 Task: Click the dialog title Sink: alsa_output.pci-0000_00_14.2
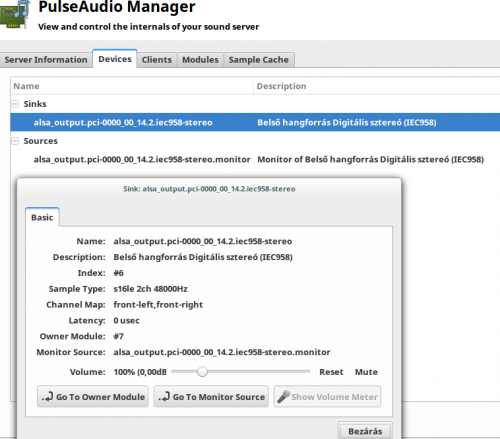[x=209, y=189]
